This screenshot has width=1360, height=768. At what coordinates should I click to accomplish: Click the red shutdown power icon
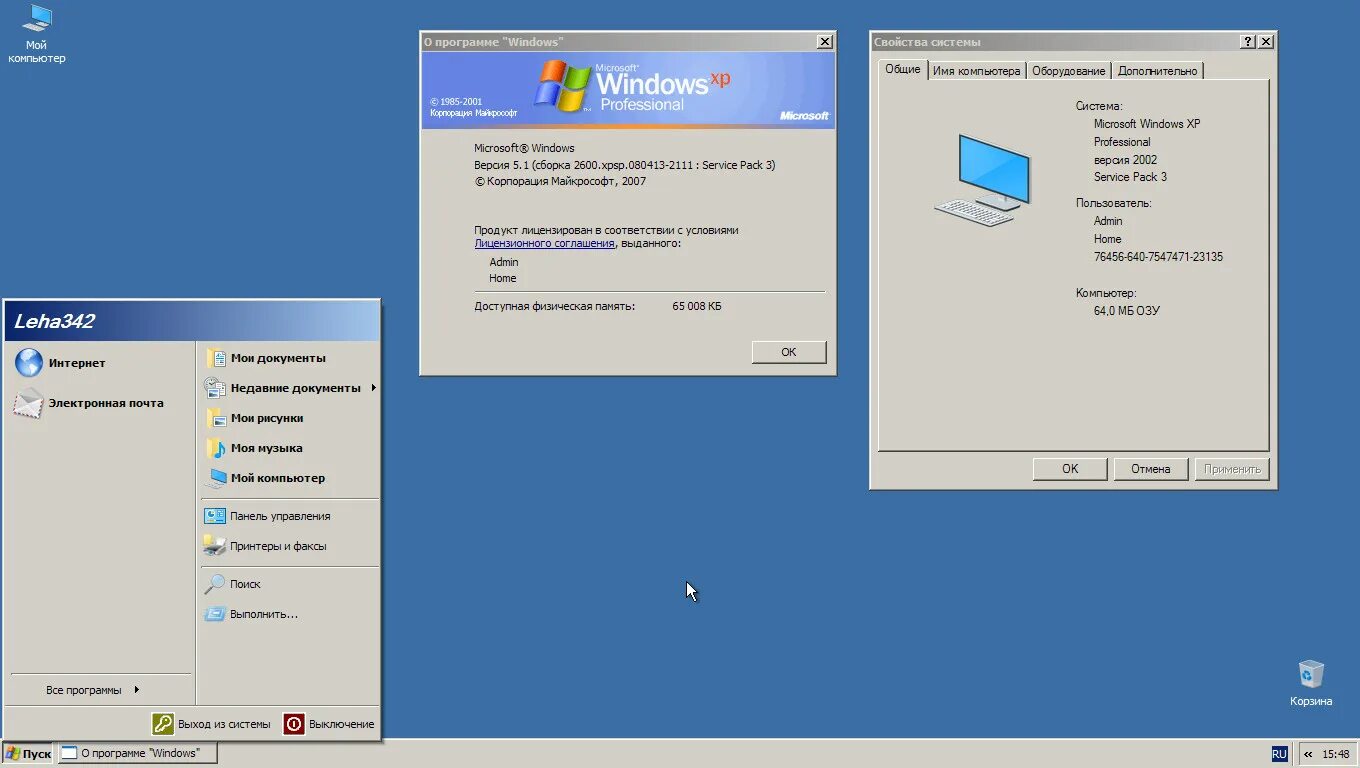tap(294, 723)
